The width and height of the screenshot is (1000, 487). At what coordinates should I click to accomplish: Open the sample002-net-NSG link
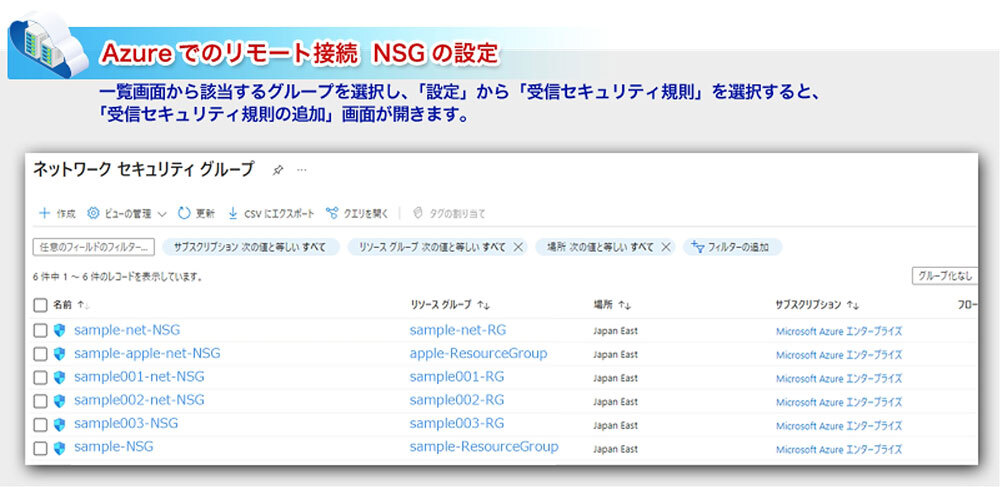[x=139, y=400]
